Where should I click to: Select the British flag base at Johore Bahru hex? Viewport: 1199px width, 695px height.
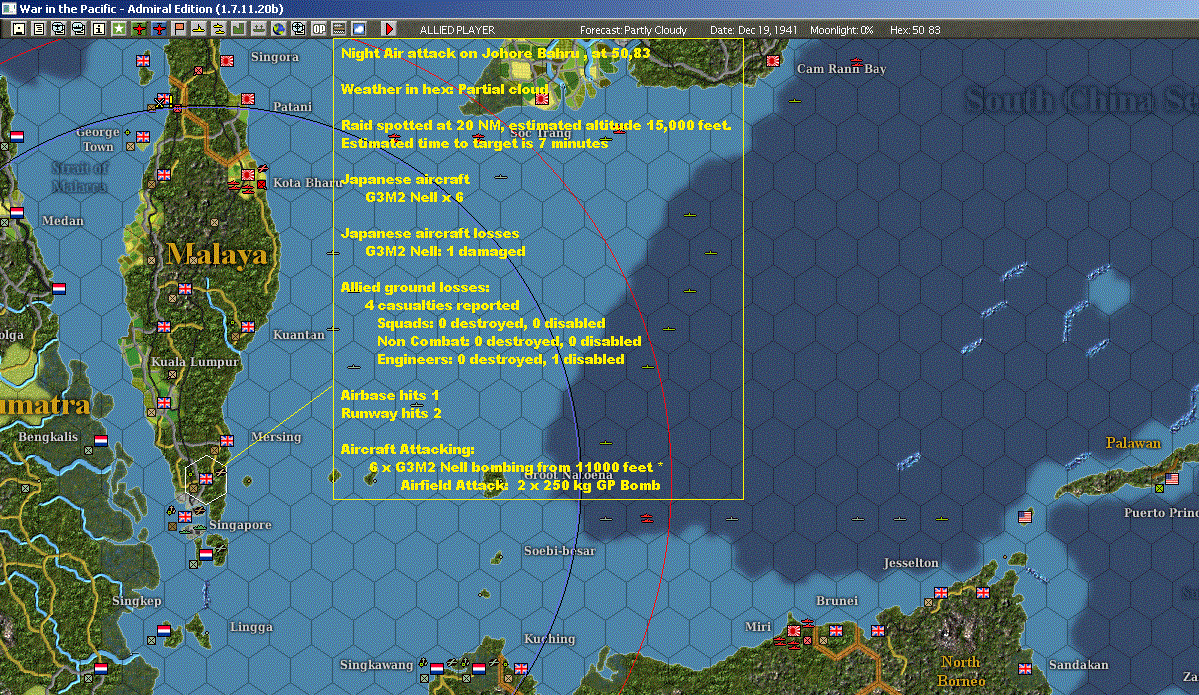tap(206, 479)
